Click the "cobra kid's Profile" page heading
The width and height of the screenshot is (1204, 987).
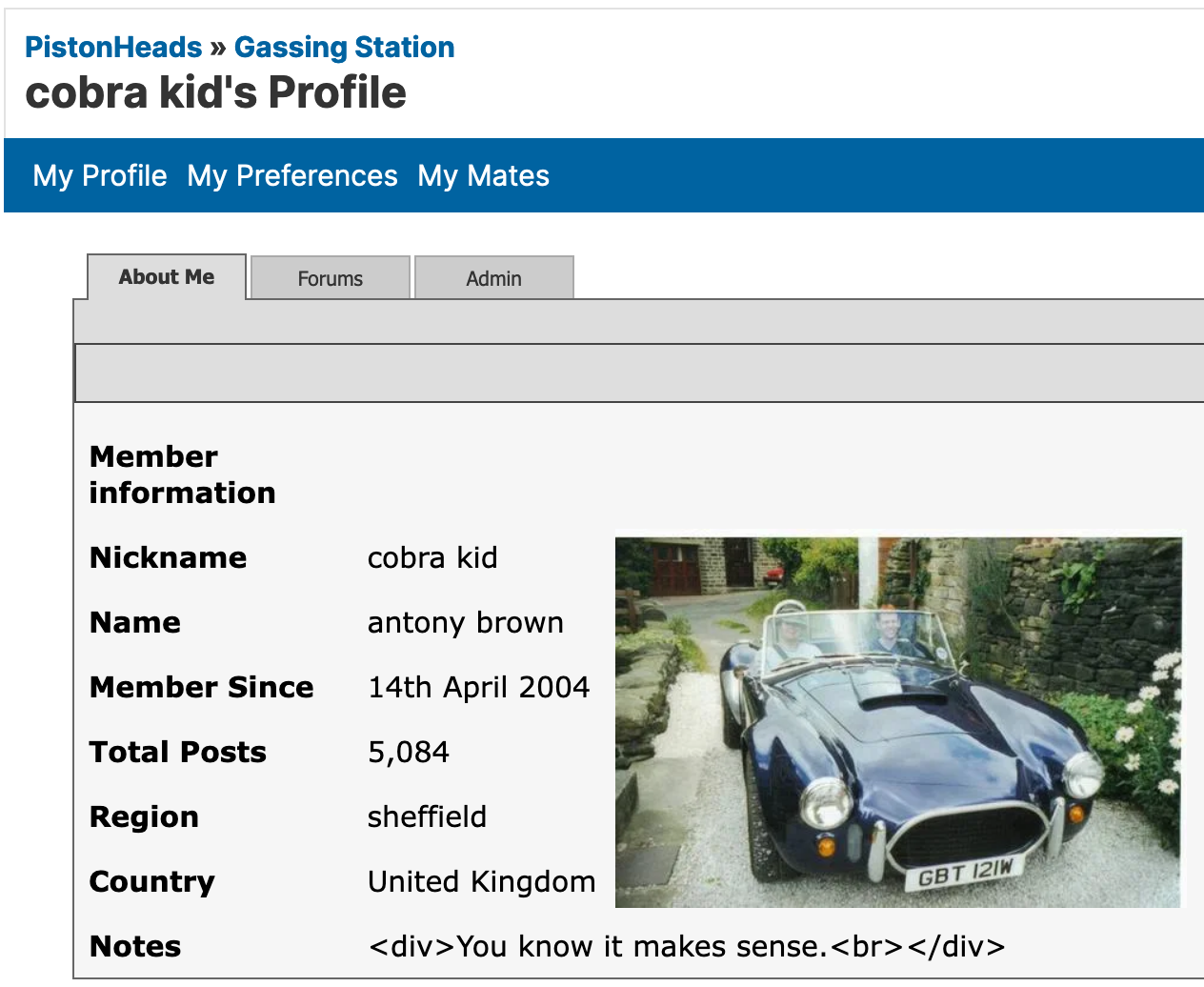pos(216,92)
